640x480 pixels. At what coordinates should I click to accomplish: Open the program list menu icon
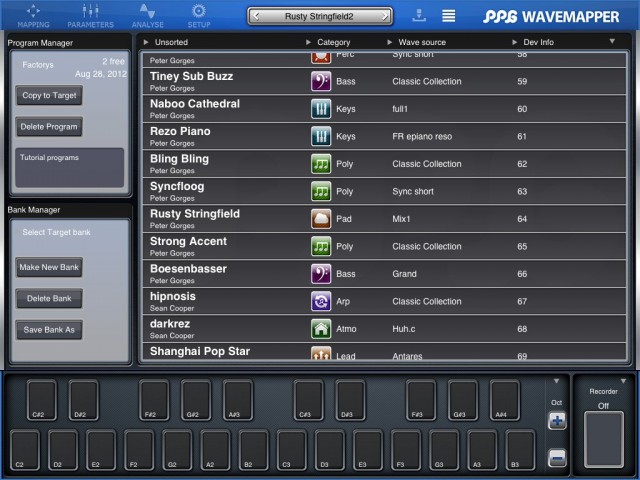(x=449, y=16)
